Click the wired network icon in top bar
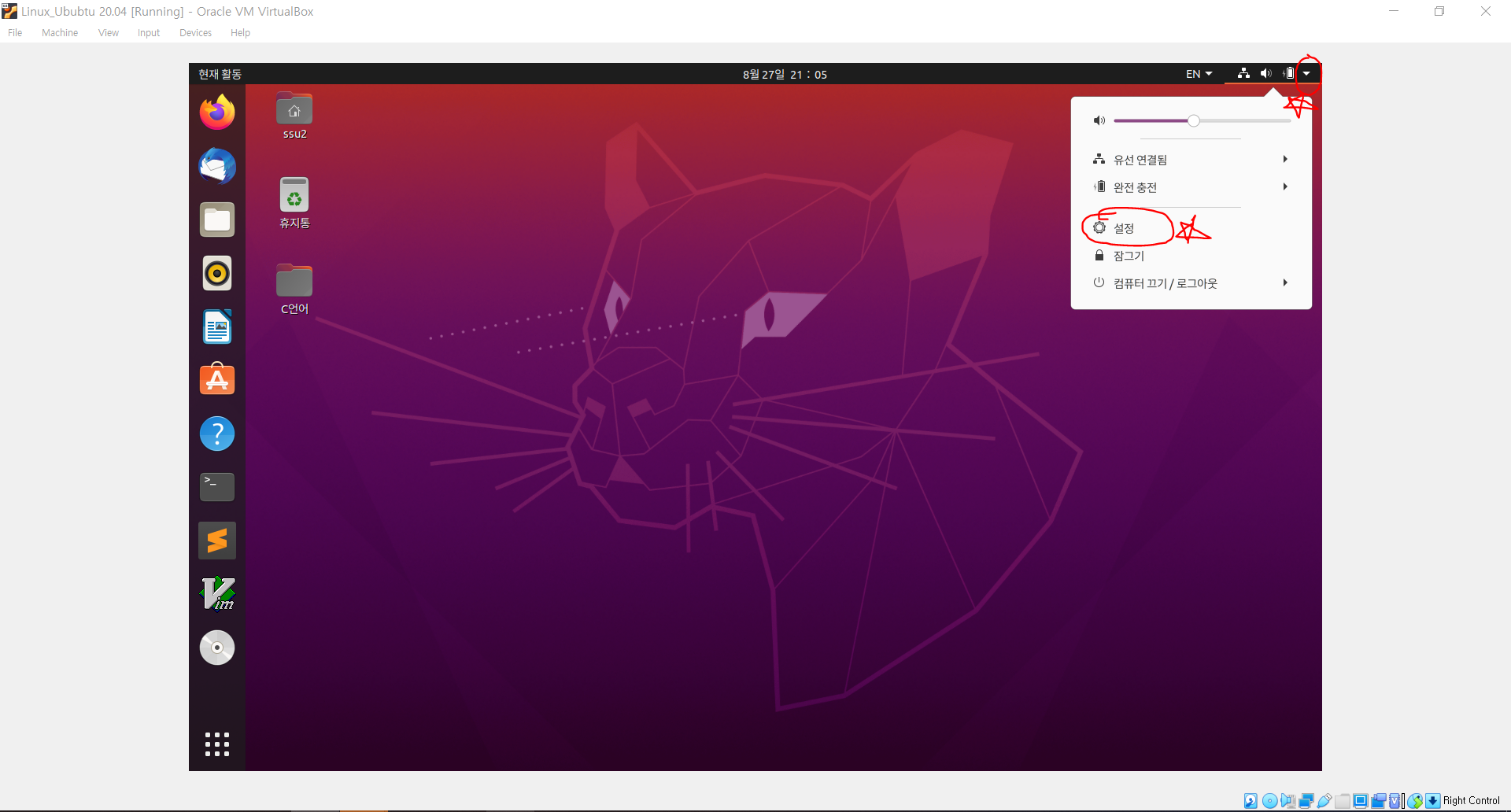 1243,73
